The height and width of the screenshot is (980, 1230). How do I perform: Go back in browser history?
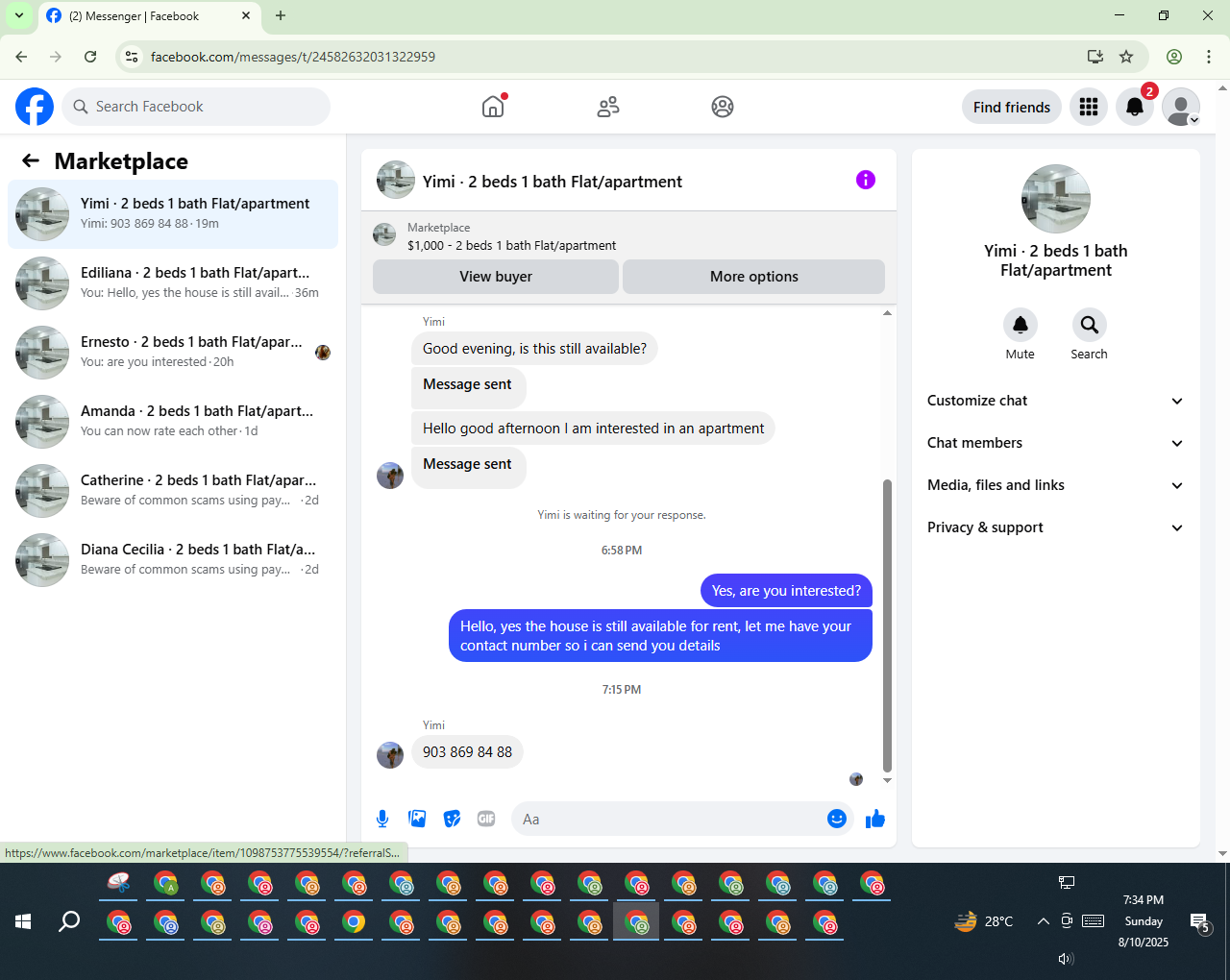(21, 57)
